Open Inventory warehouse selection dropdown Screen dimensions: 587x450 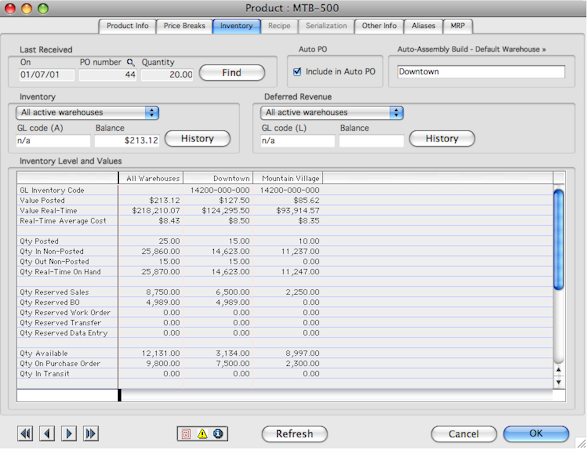87,113
